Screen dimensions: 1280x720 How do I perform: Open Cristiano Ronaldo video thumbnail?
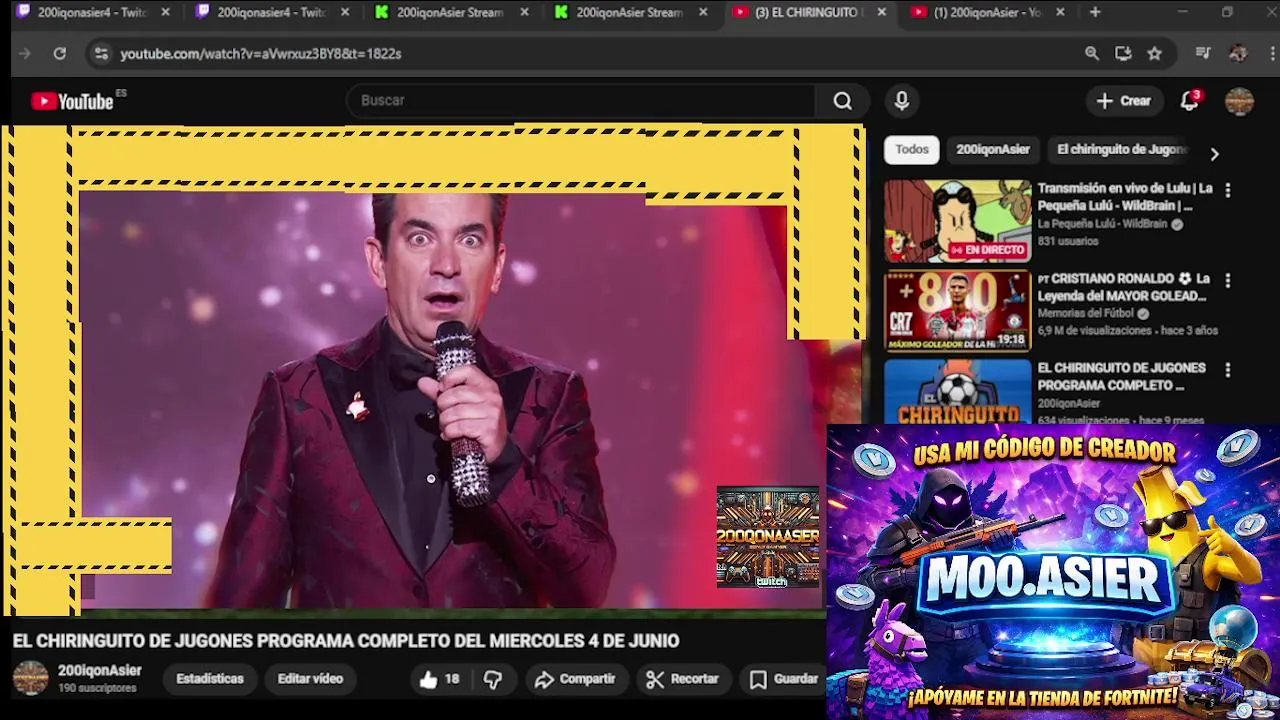(957, 311)
